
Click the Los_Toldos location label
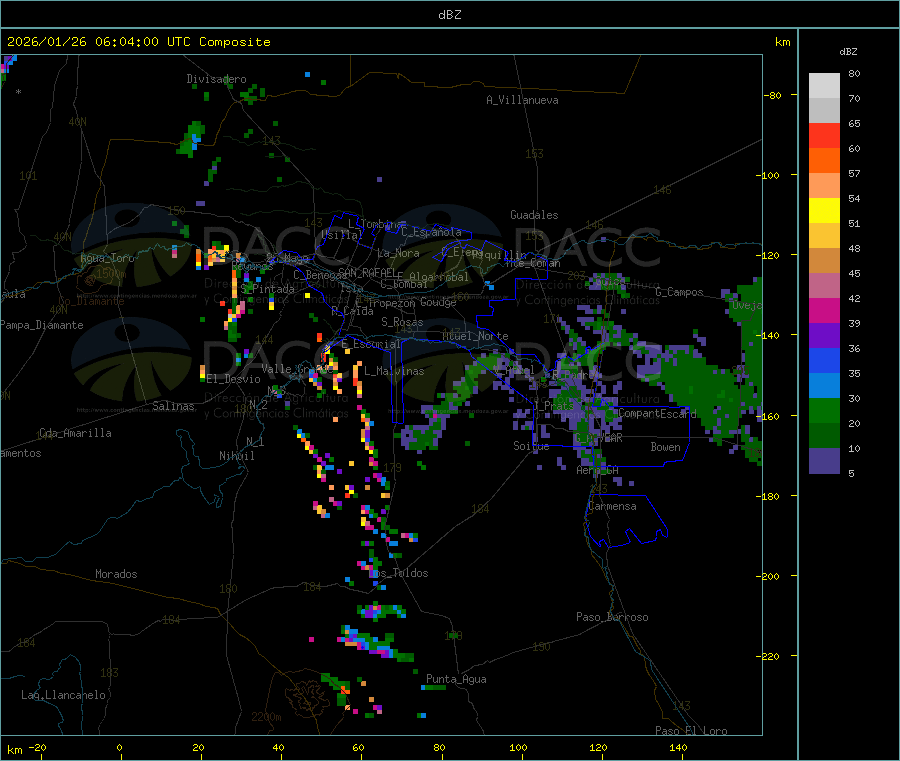398,573
